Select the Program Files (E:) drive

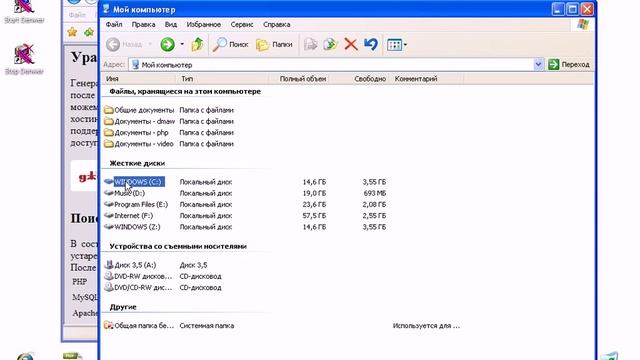[136, 204]
